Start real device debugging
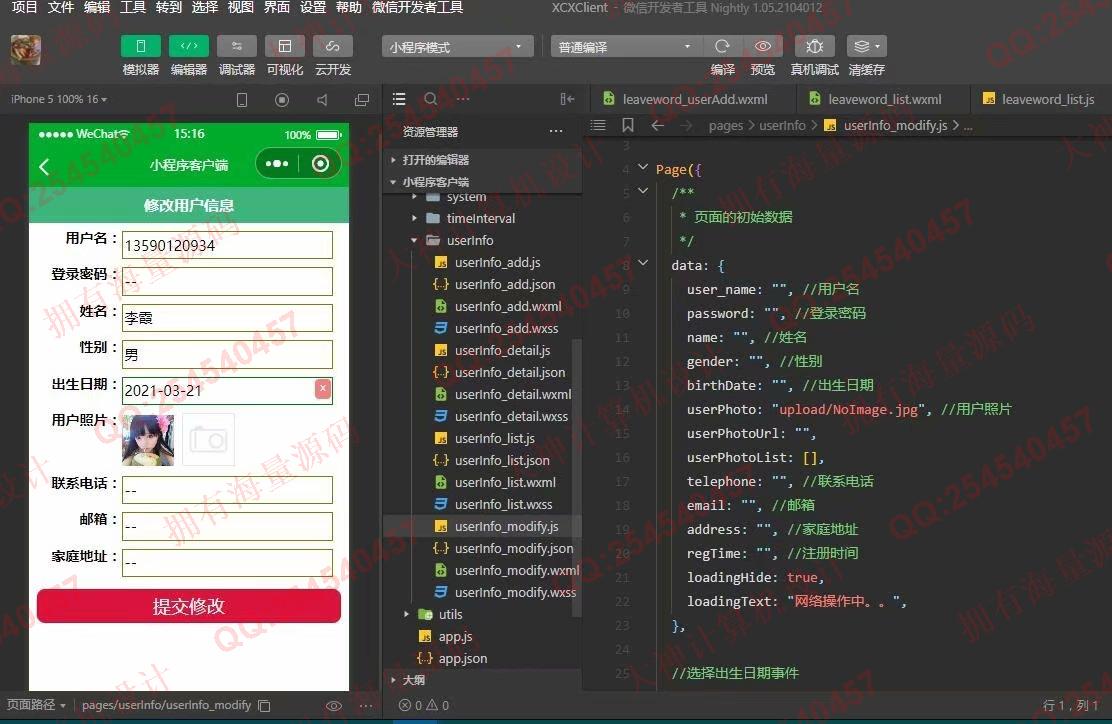 814,46
